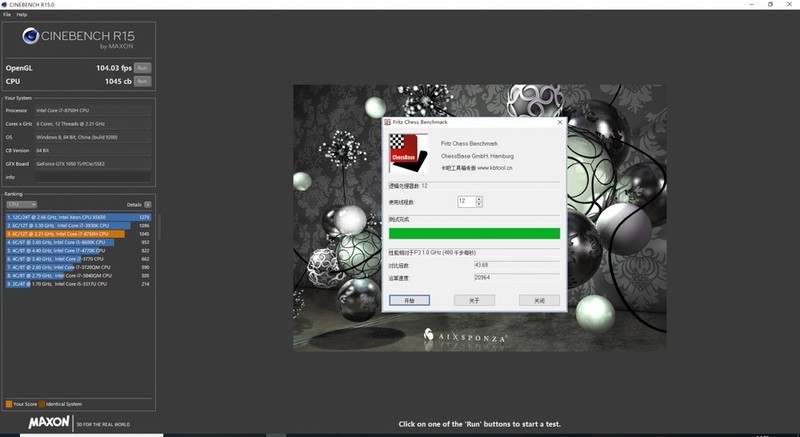This screenshot has height=437, width=800.
Task: Click the 关于 about button in Fritz
Action: pos(474,300)
